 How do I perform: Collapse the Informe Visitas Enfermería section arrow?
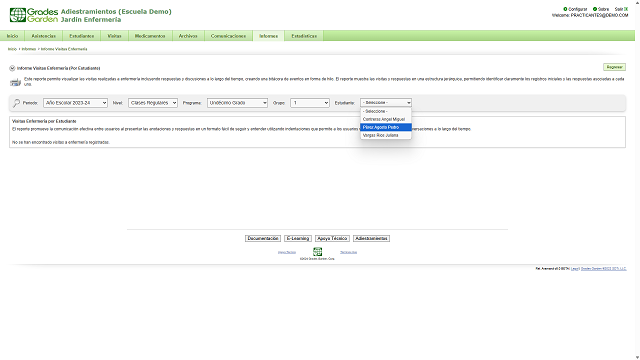(12, 68)
